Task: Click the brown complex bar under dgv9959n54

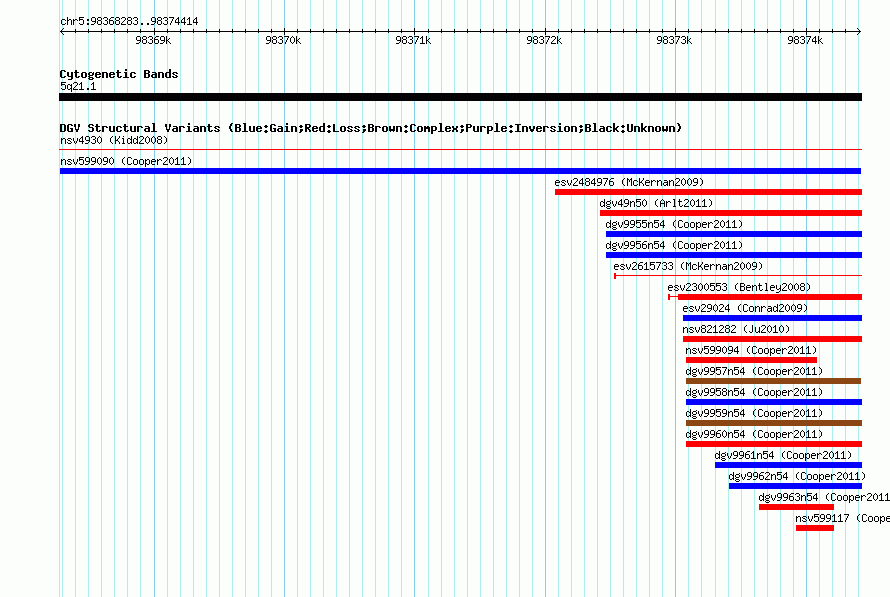Action: (774, 423)
